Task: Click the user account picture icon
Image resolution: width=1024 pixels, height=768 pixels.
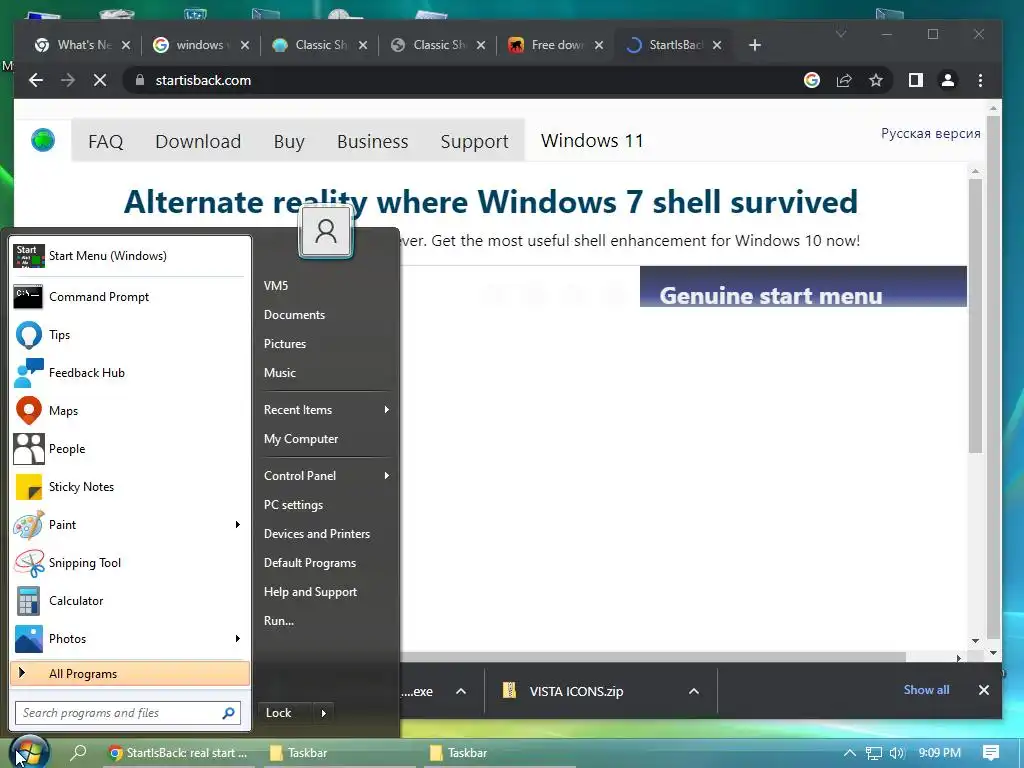Action: pos(326,231)
